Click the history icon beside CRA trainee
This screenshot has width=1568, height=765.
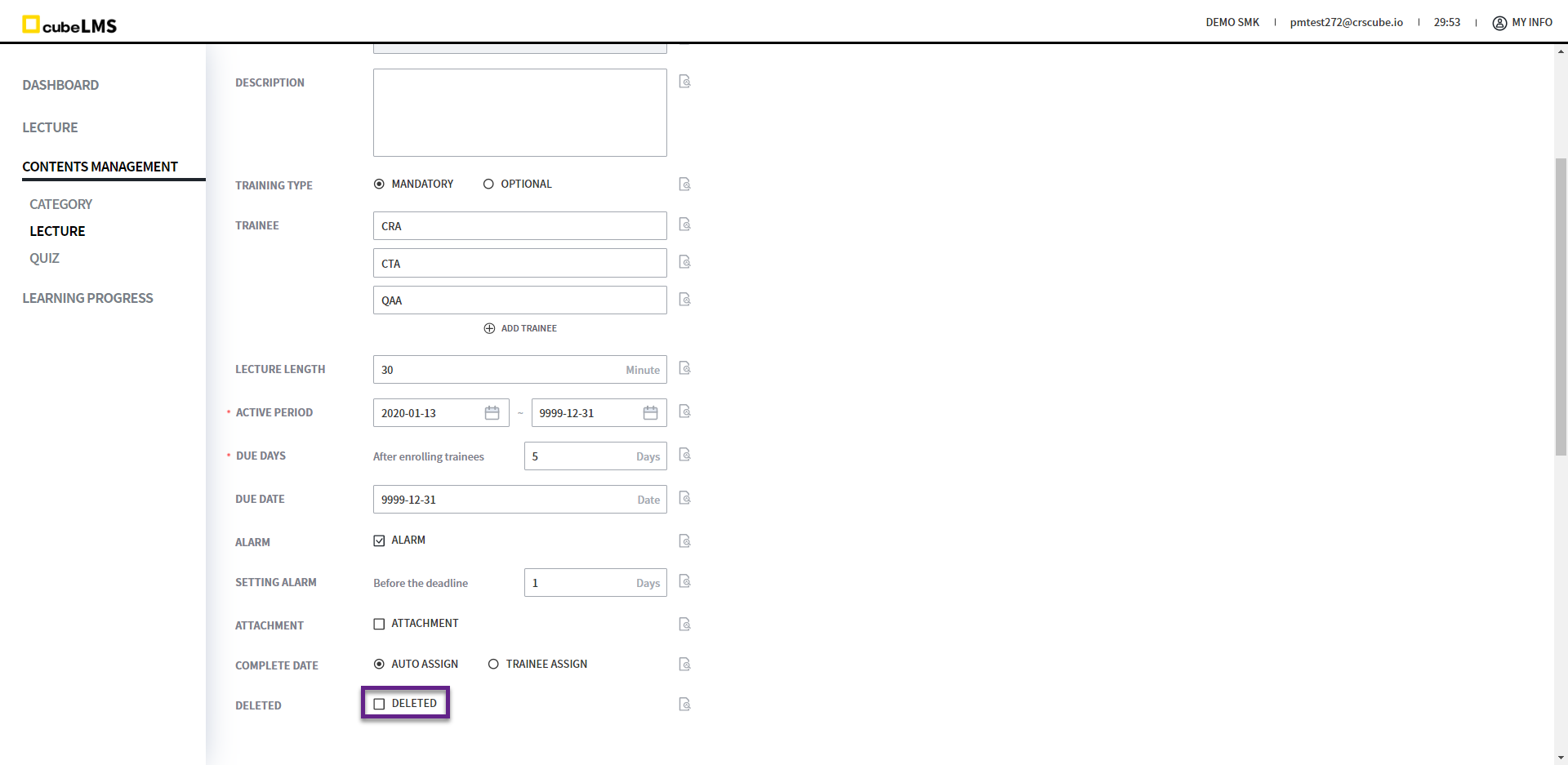pos(684,225)
